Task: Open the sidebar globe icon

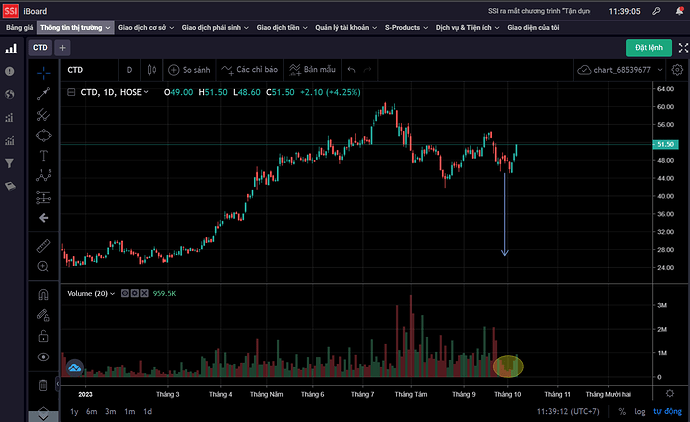Action: pyautogui.click(x=9, y=94)
